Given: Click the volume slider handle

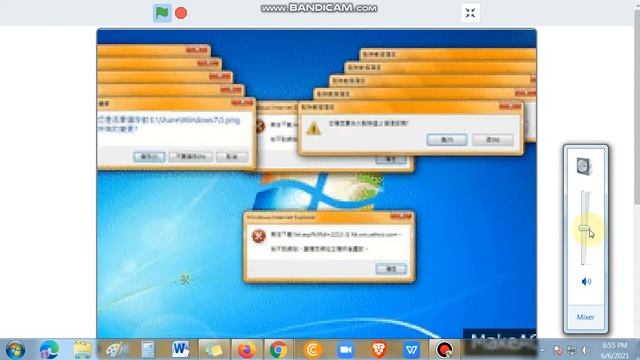Looking at the screenshot, I should point(584,228).
